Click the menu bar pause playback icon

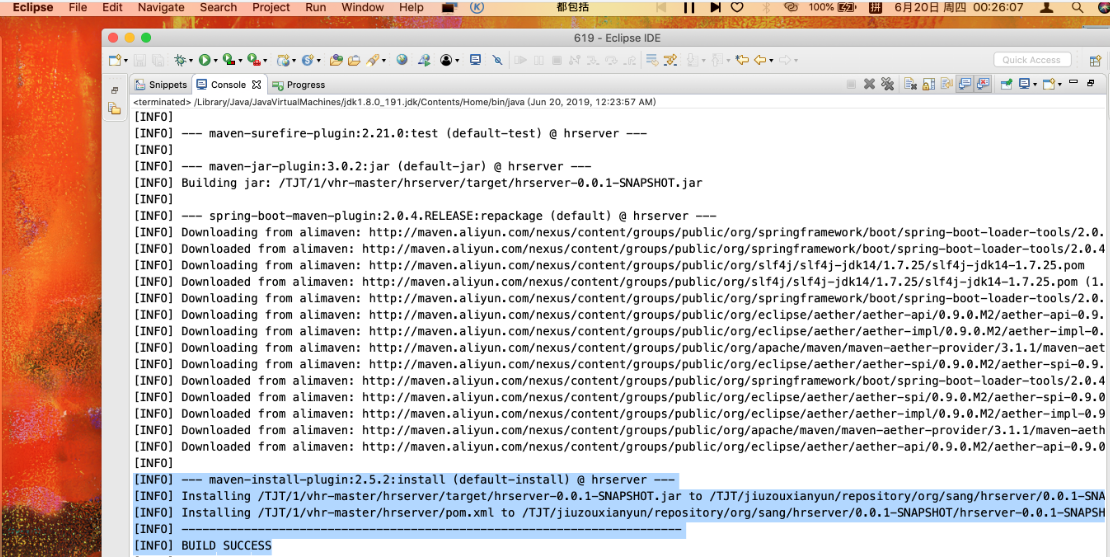tap(689, 7)
